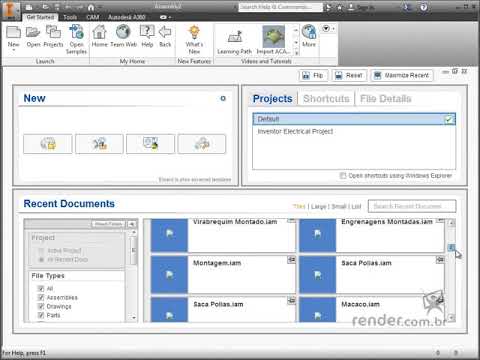The height and width of the screenshot is (360, 480).
Task: Click the exchange apps icon beside search box
Action: click(329, 7)
